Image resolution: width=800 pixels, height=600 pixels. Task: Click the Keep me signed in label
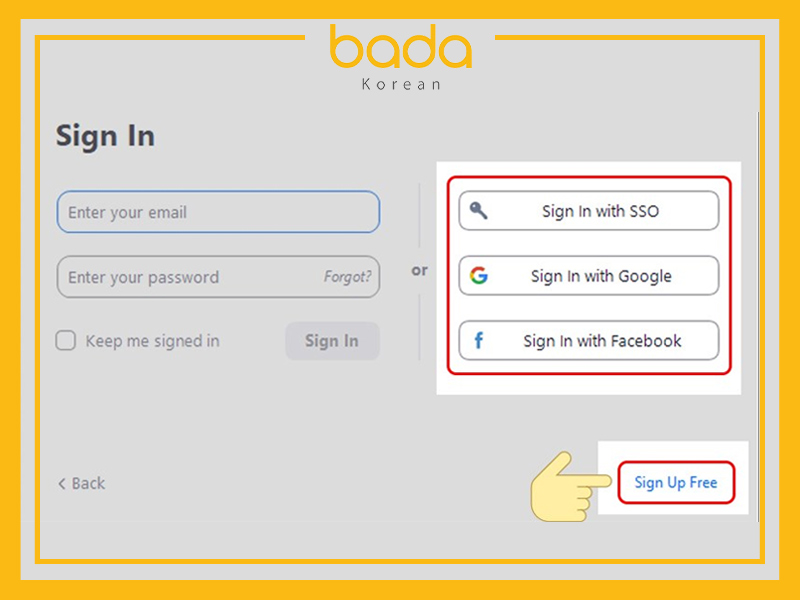(152, 341)
